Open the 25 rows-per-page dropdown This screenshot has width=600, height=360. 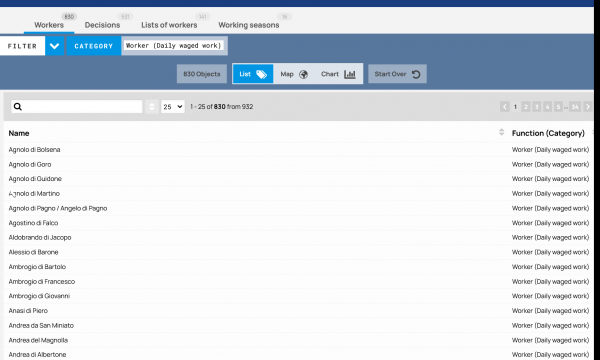pos(173,107)
